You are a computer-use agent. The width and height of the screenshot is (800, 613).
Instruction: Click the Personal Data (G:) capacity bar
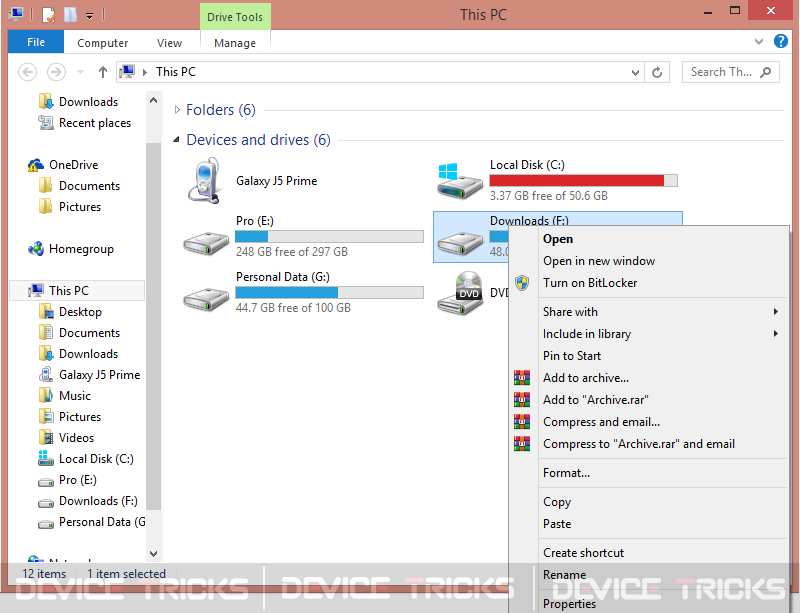click(329, 292)
